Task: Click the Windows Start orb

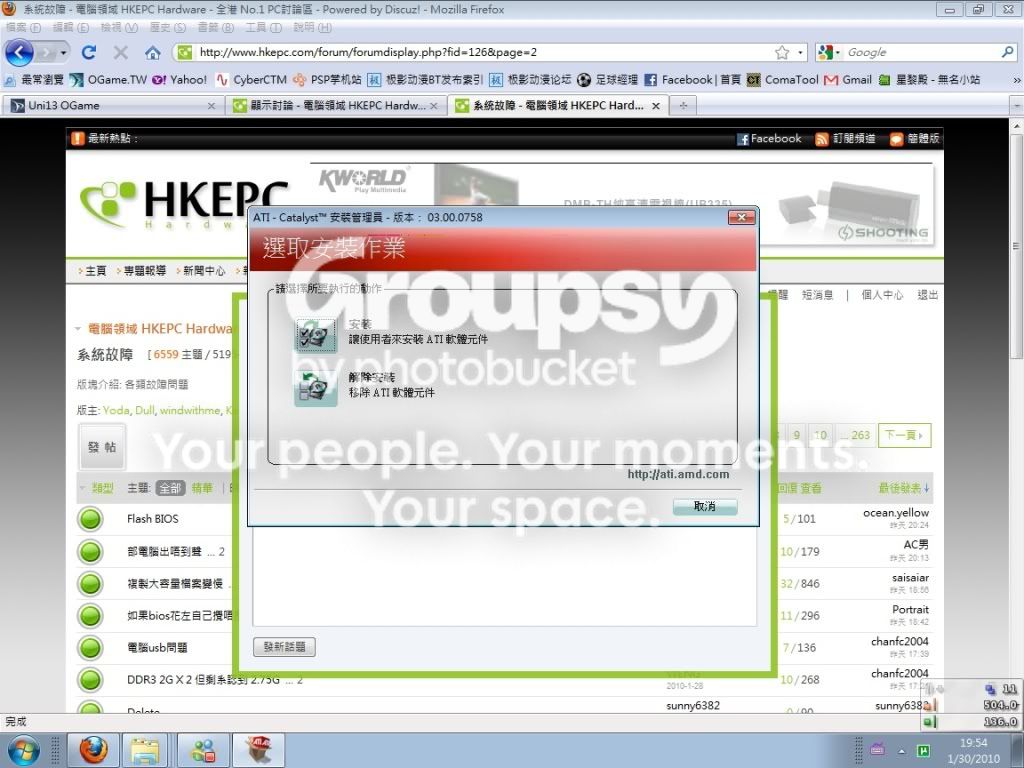Action: tap(23, 751)
